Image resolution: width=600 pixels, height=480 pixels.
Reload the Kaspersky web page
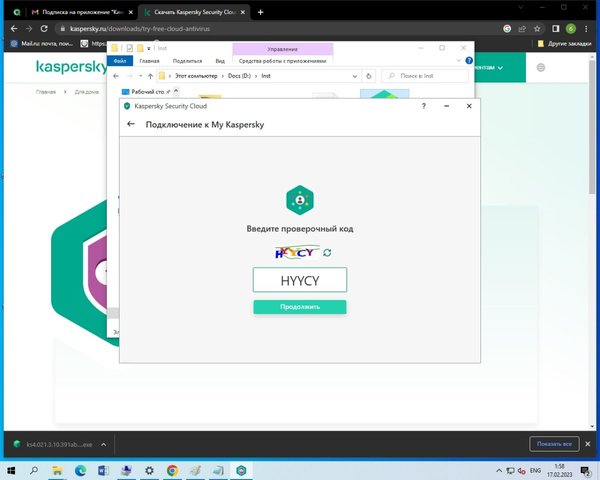(44, 29)
